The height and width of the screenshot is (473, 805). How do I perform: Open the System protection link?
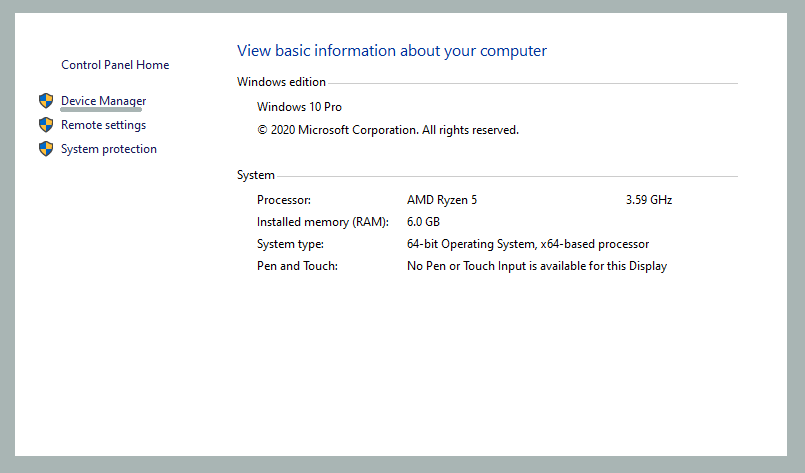point(109,149)
